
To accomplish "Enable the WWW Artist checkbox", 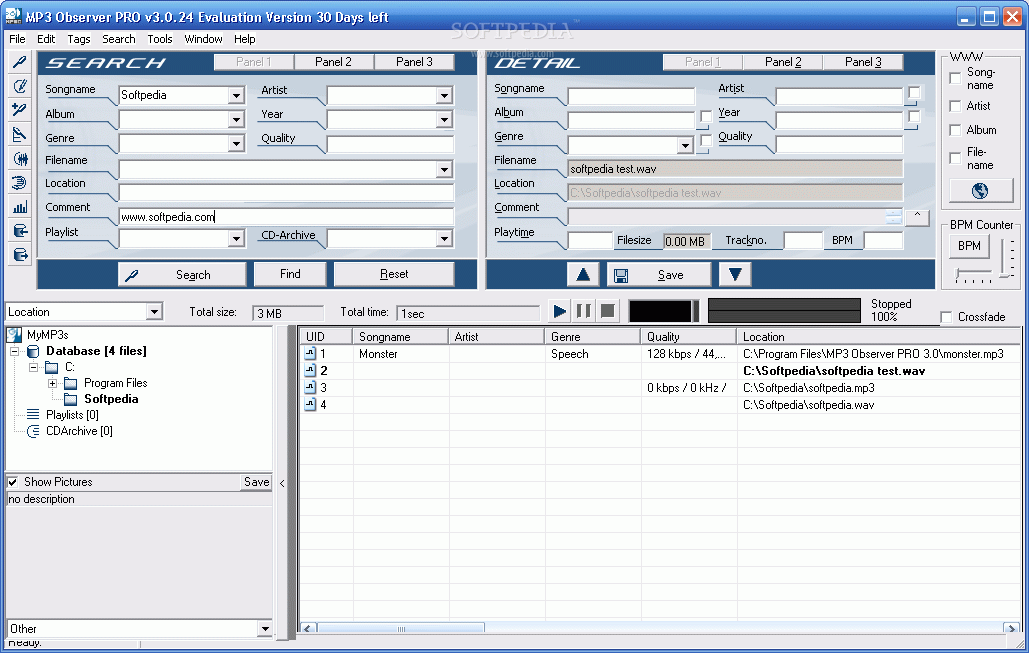I will point(956,106).
